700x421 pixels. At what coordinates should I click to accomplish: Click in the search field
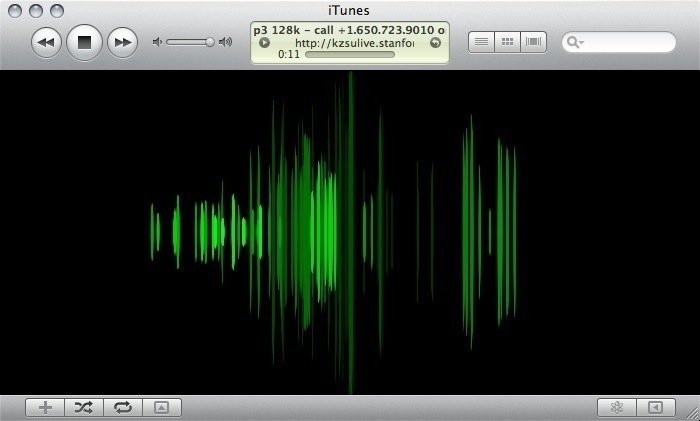tap(619, 42)
